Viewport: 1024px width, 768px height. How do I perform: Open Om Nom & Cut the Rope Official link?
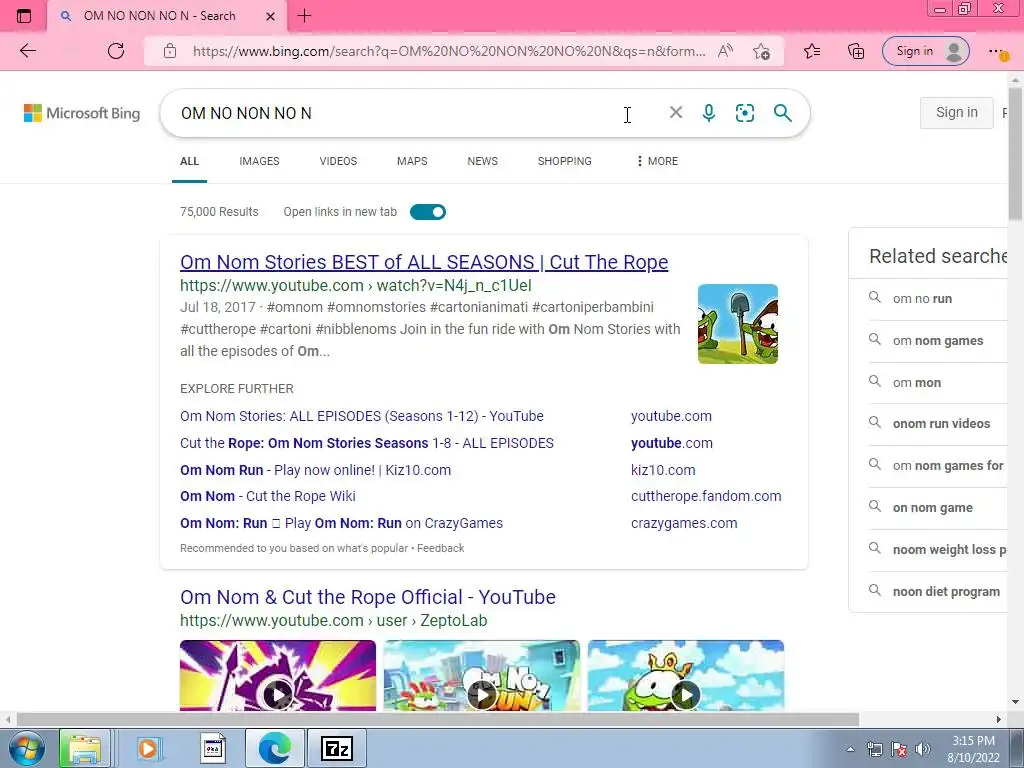368,597
